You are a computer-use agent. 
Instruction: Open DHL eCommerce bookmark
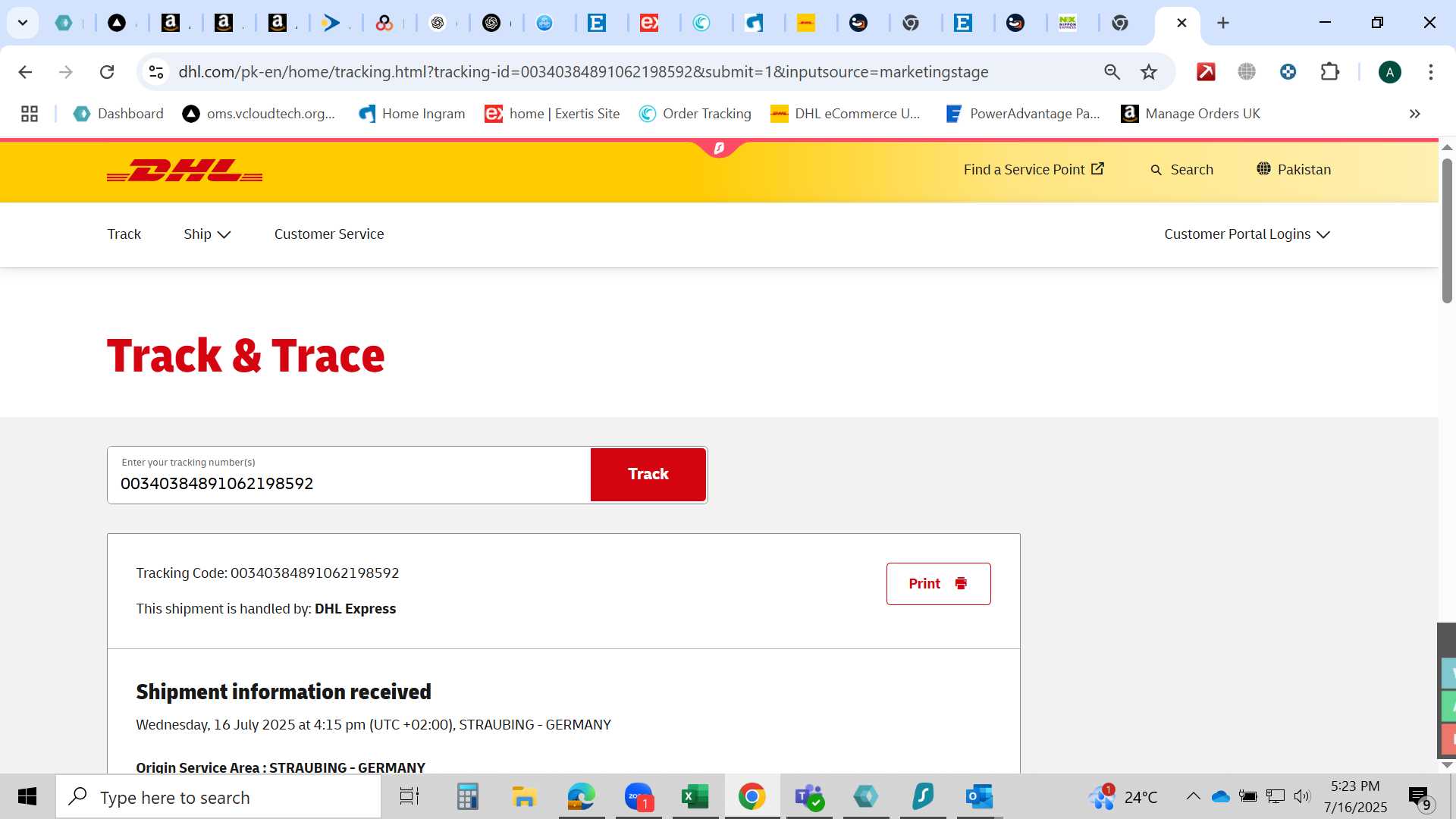pyautogui.click(x=846, y=114)
